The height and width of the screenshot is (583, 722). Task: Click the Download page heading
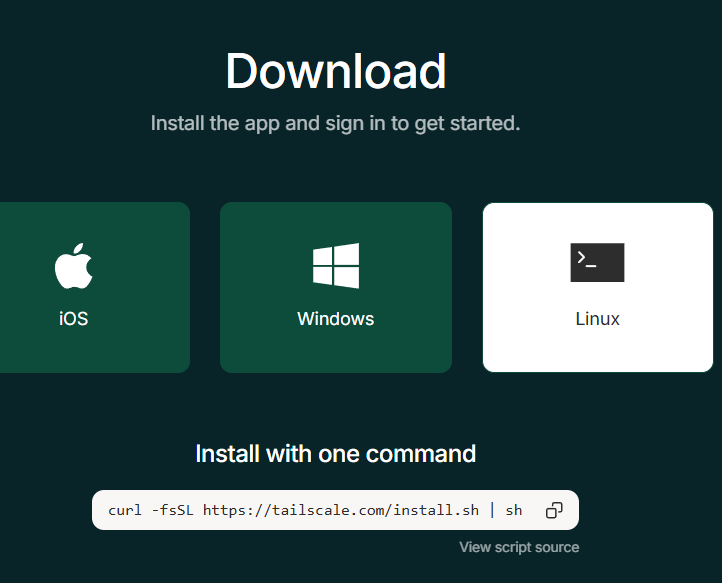(336, 71)
